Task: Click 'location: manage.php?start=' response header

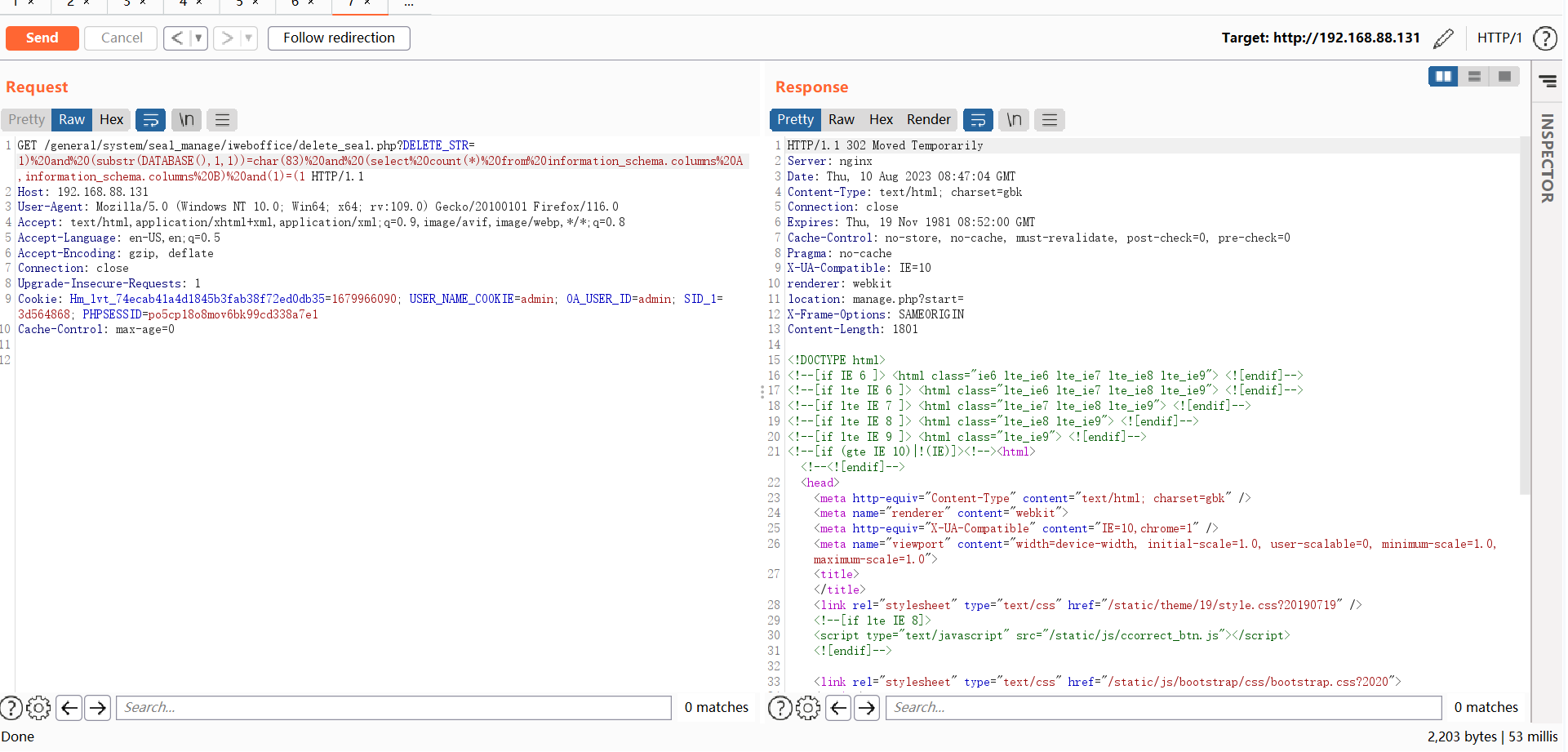Action: (876, 300)
